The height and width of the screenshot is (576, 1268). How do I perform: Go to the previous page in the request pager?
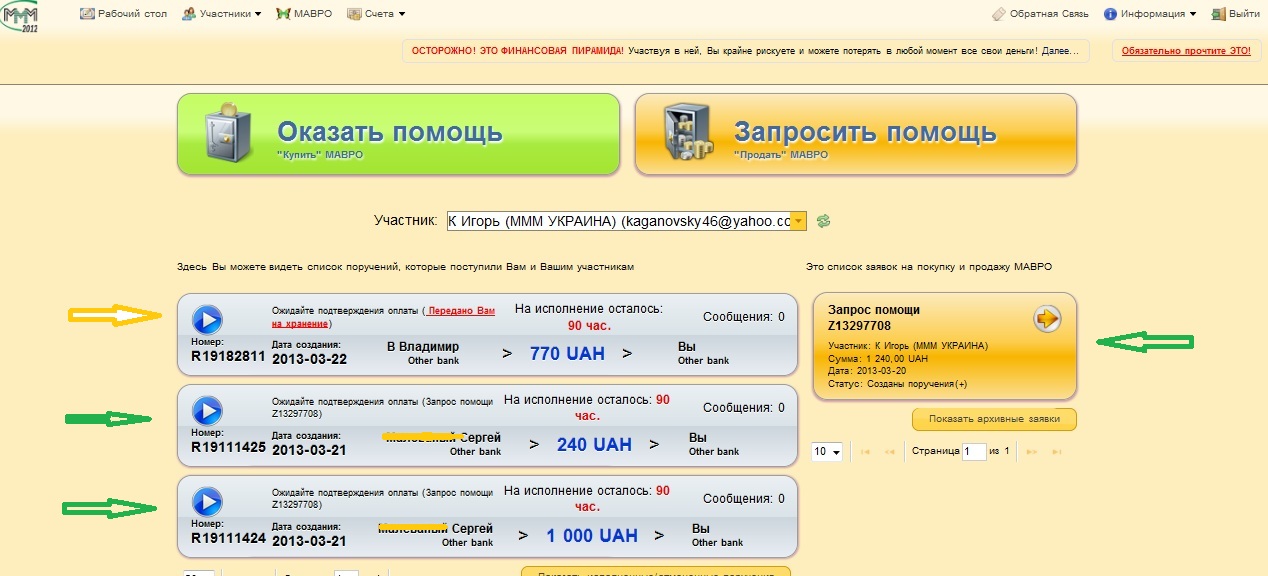click(889, 452)
